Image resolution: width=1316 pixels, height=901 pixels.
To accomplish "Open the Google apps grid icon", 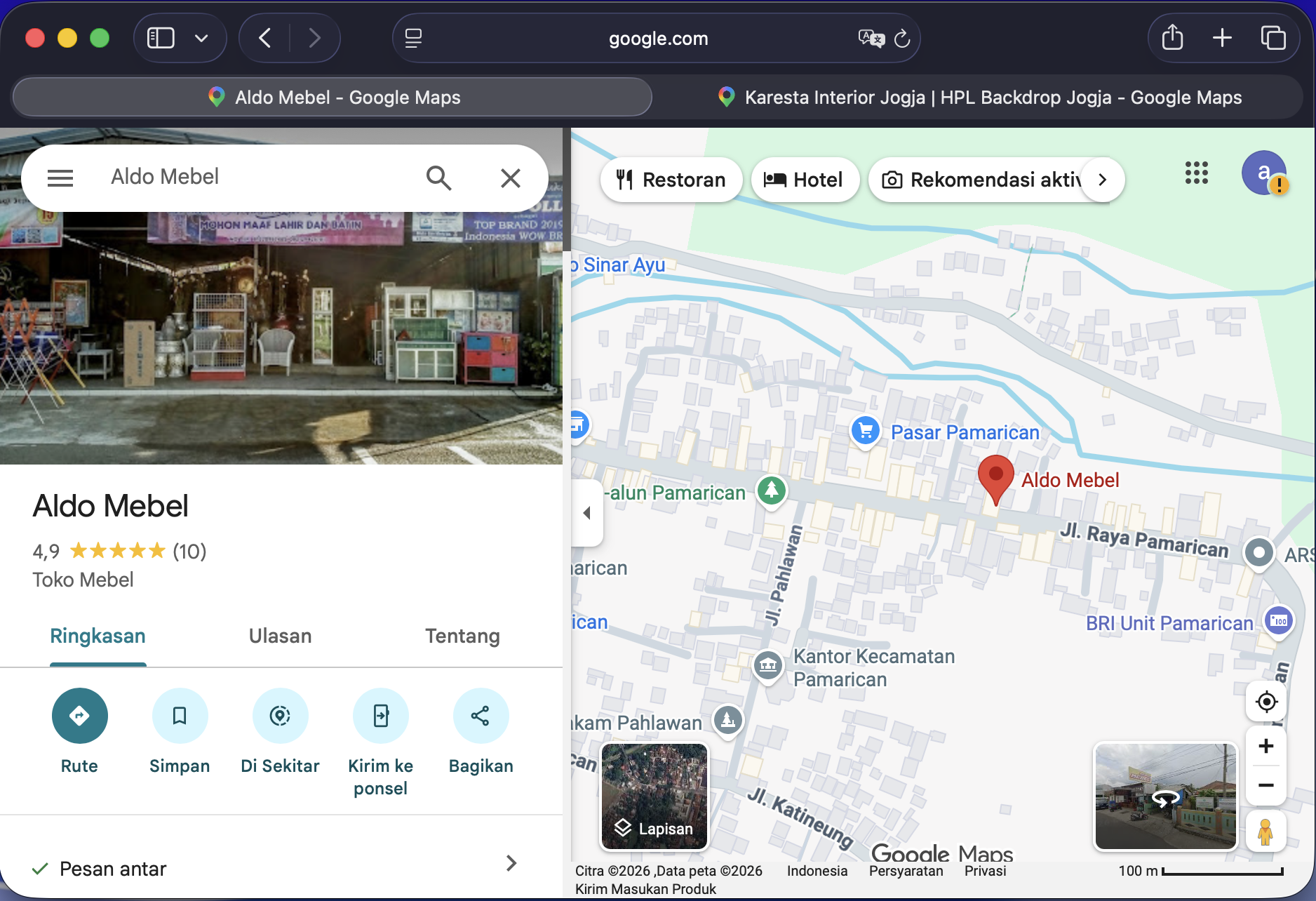I will [1197, 173].
